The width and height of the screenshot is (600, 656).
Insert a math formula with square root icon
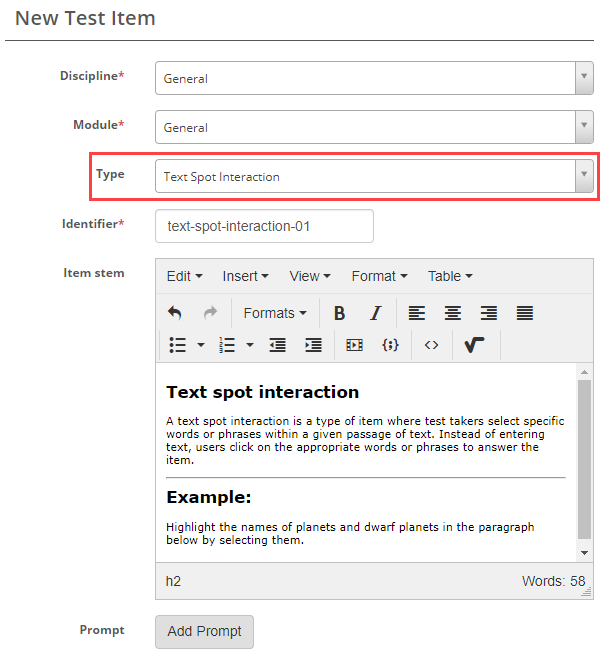pyautogui.click(x=475, y=344)
